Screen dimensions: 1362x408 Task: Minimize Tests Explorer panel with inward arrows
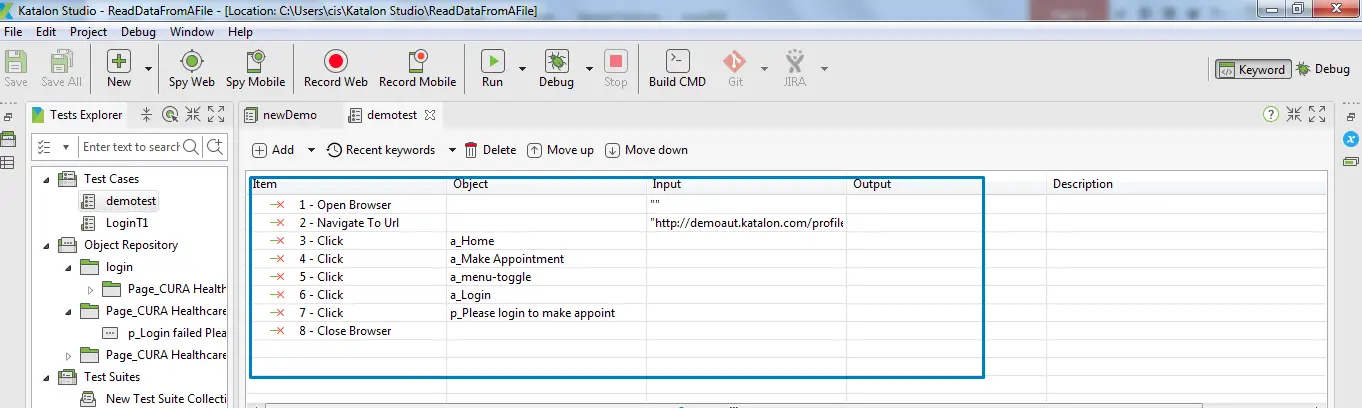193,115
